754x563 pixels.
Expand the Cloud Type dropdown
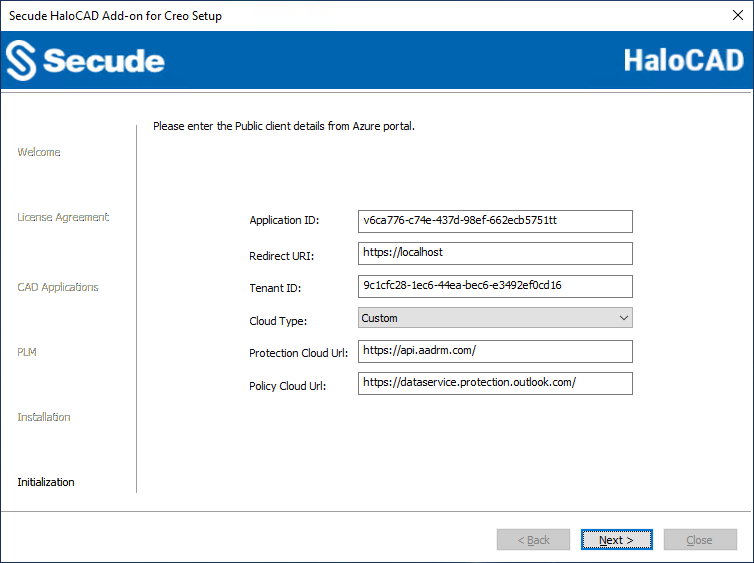pos(495,318)
